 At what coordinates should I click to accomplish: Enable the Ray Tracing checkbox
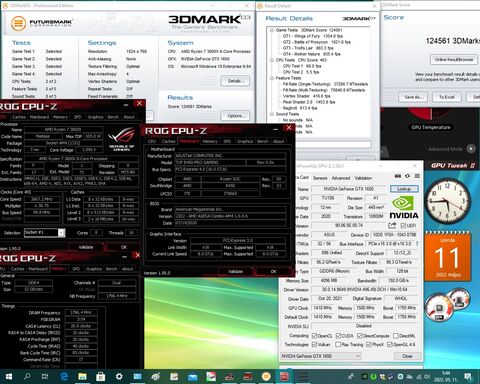[x=338, y=344]
